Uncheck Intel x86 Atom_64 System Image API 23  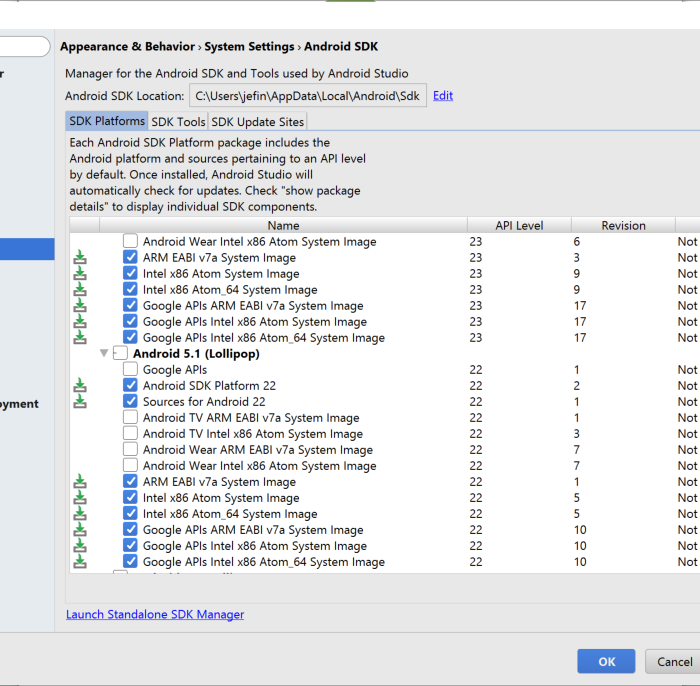tap(130, 289)
